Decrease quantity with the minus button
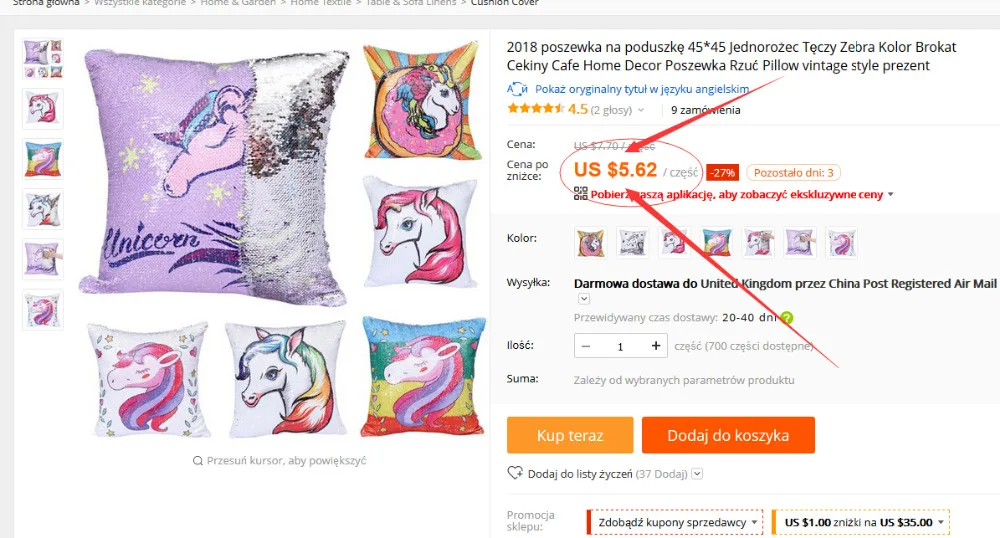This screenshot has height=538, width=1000. coord(585,345)
